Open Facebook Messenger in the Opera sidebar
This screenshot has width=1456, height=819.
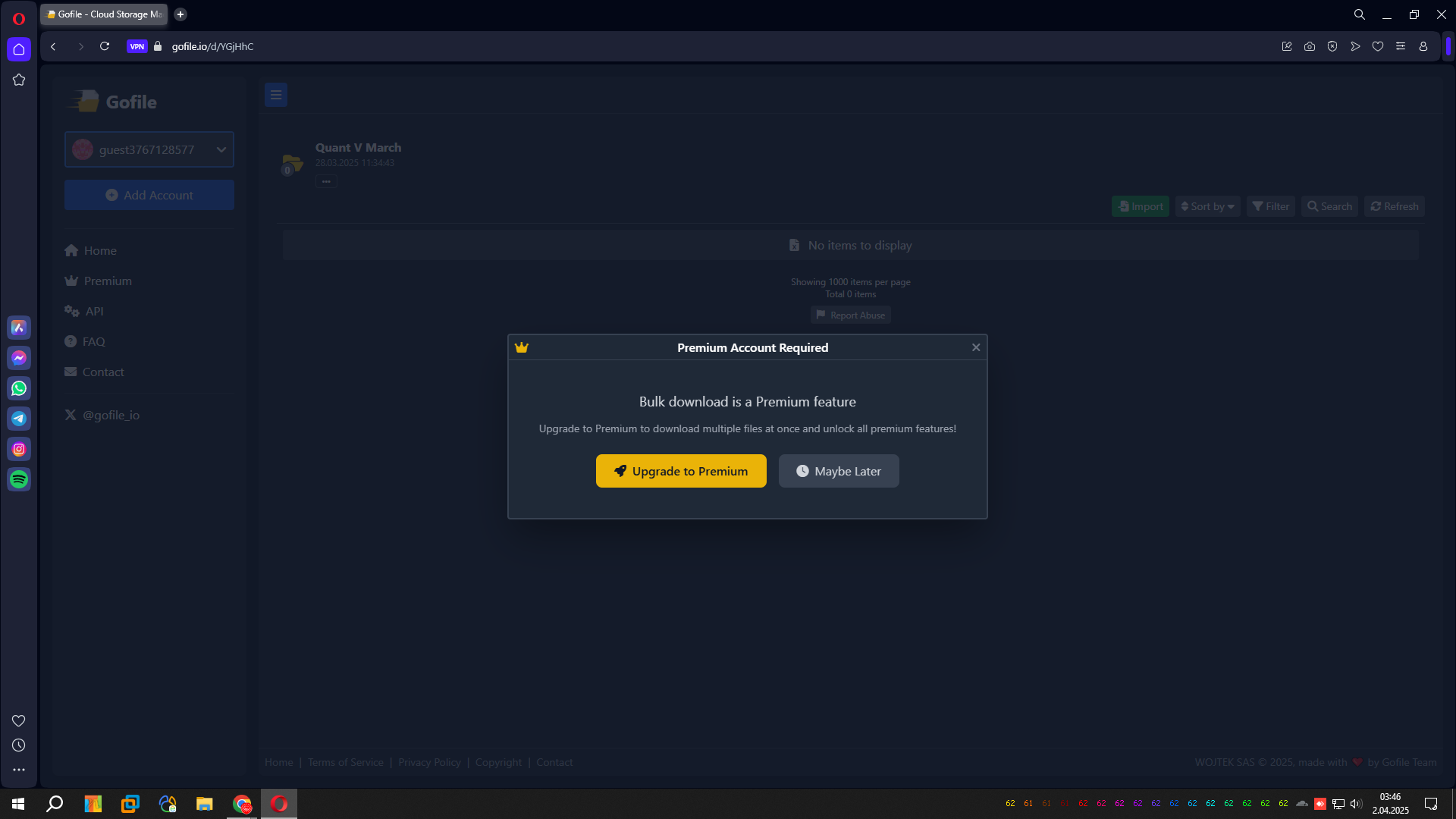[19, 358]
